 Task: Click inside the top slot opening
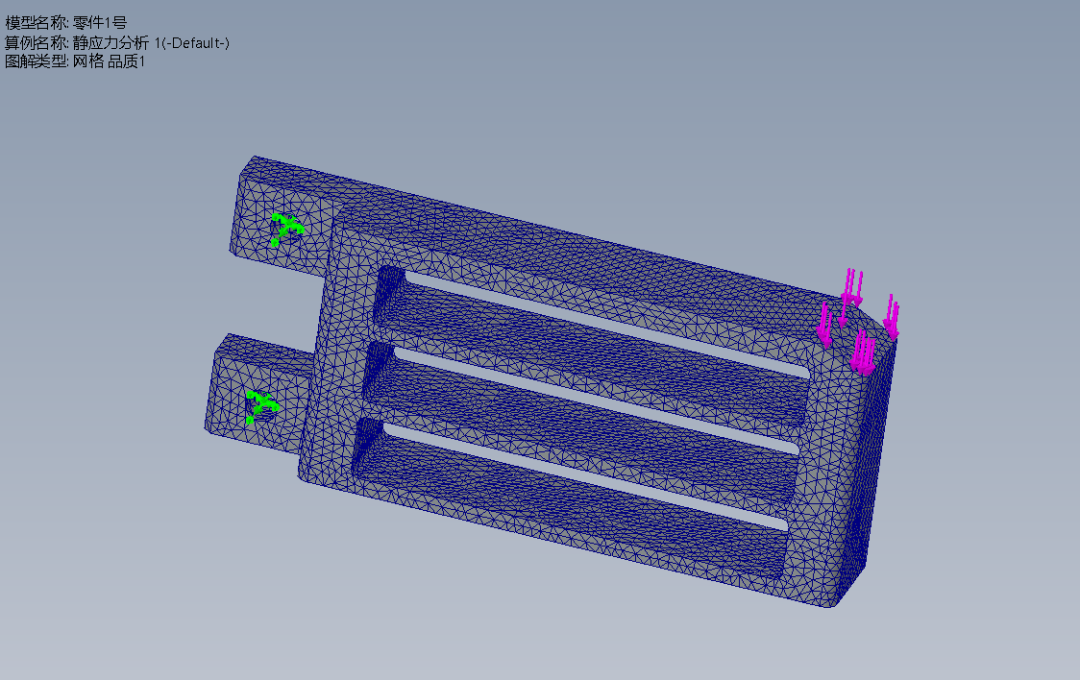point(600,325)
